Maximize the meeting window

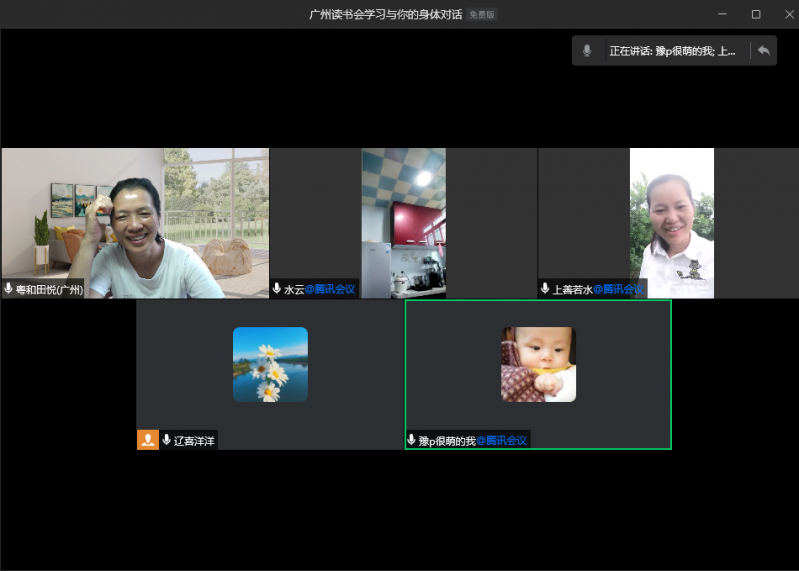click(x=756, y=14)
